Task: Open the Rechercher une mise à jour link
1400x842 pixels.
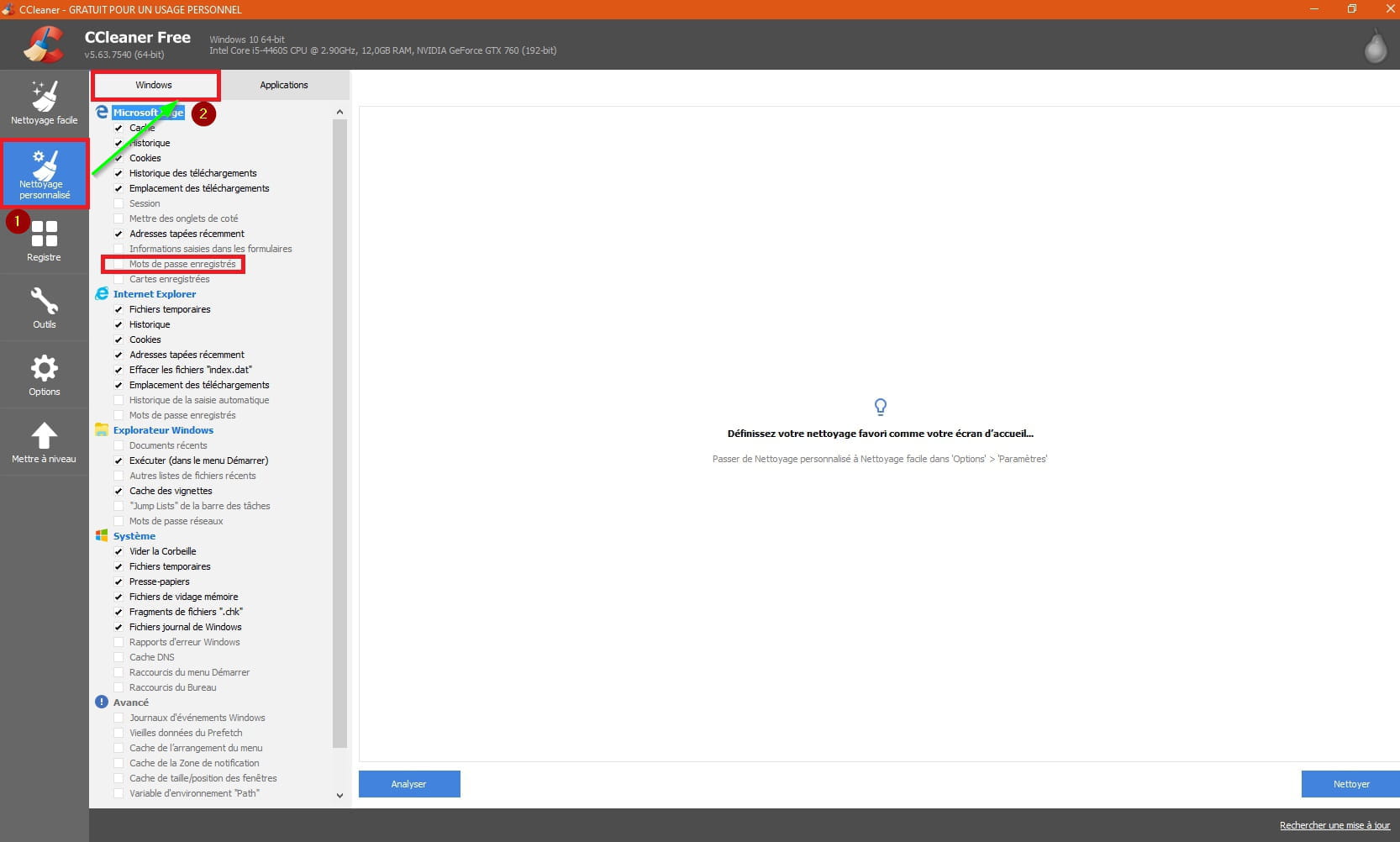Action: tap(1334, 825)
